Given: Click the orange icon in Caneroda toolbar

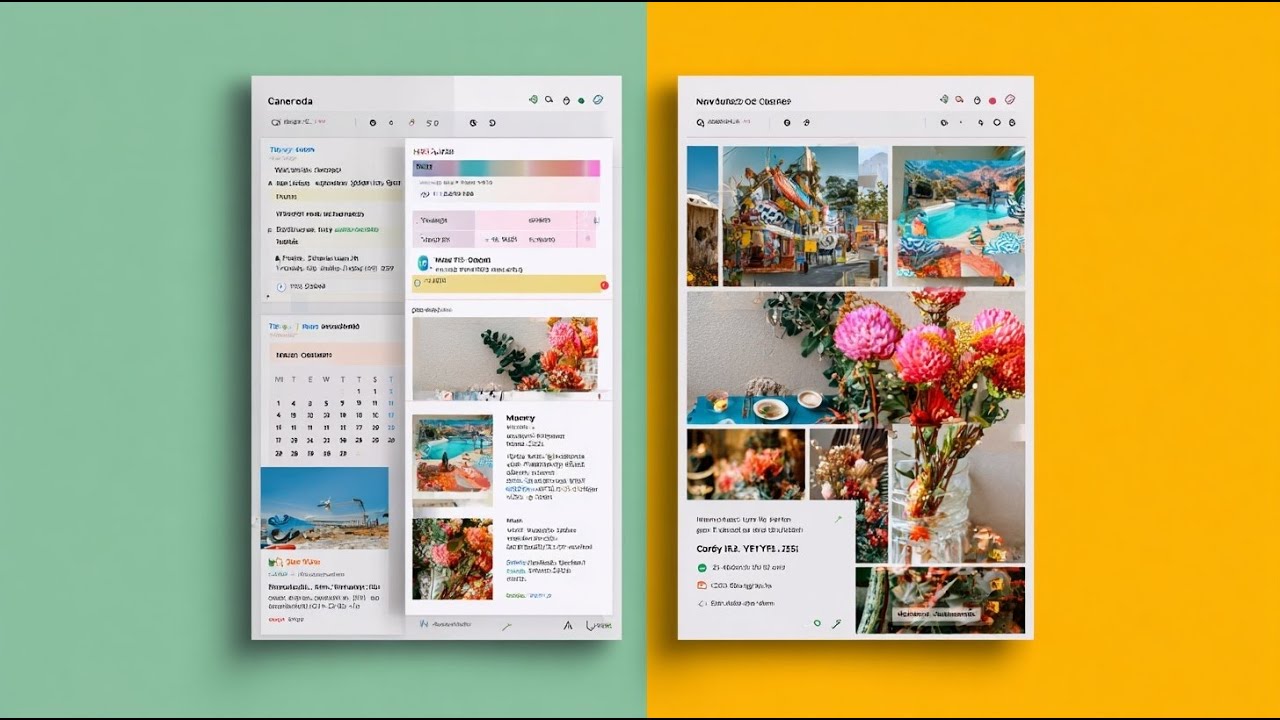Looking at the screenshot, I should (413, 122).
